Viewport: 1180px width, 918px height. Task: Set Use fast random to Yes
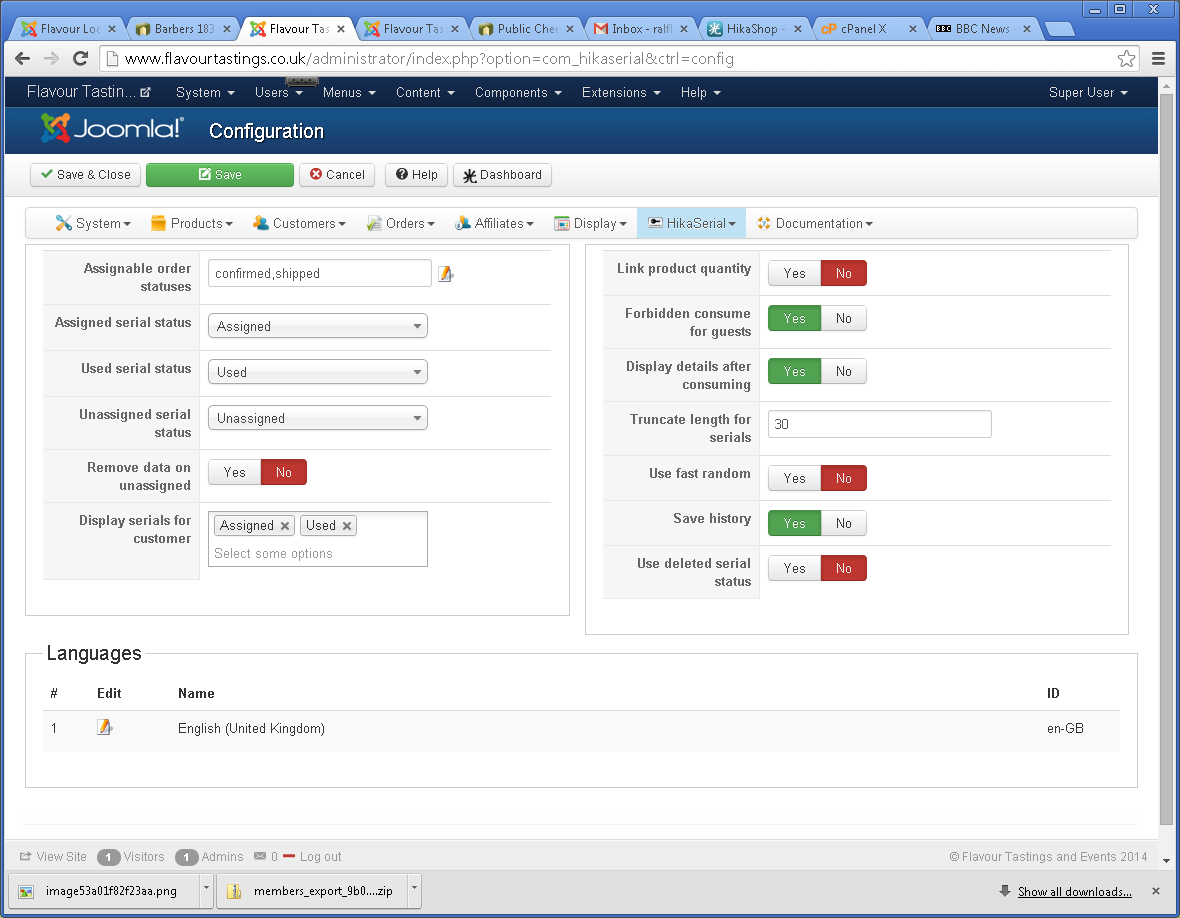tap(794, 478)
